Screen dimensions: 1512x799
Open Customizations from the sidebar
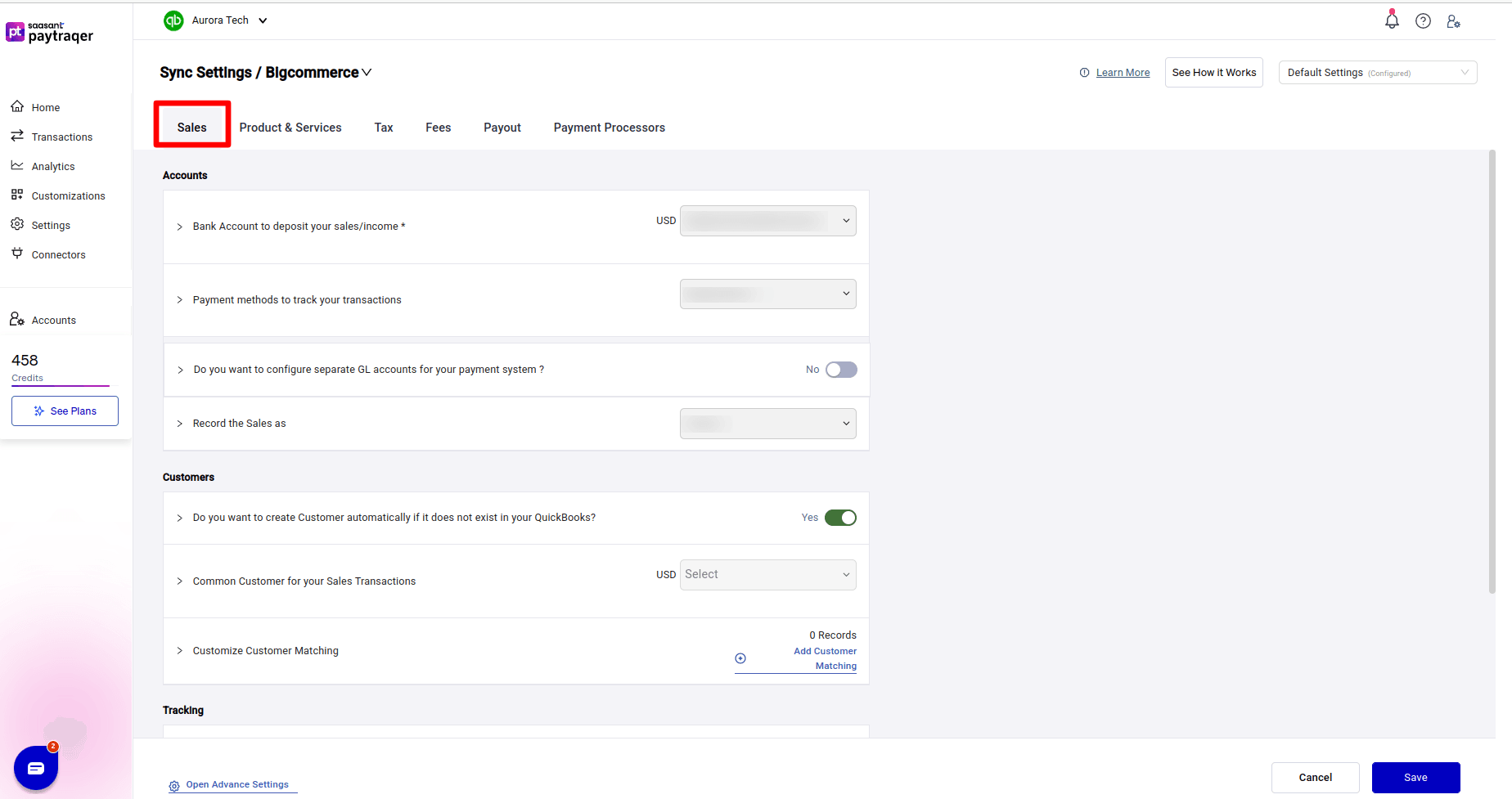68,195
